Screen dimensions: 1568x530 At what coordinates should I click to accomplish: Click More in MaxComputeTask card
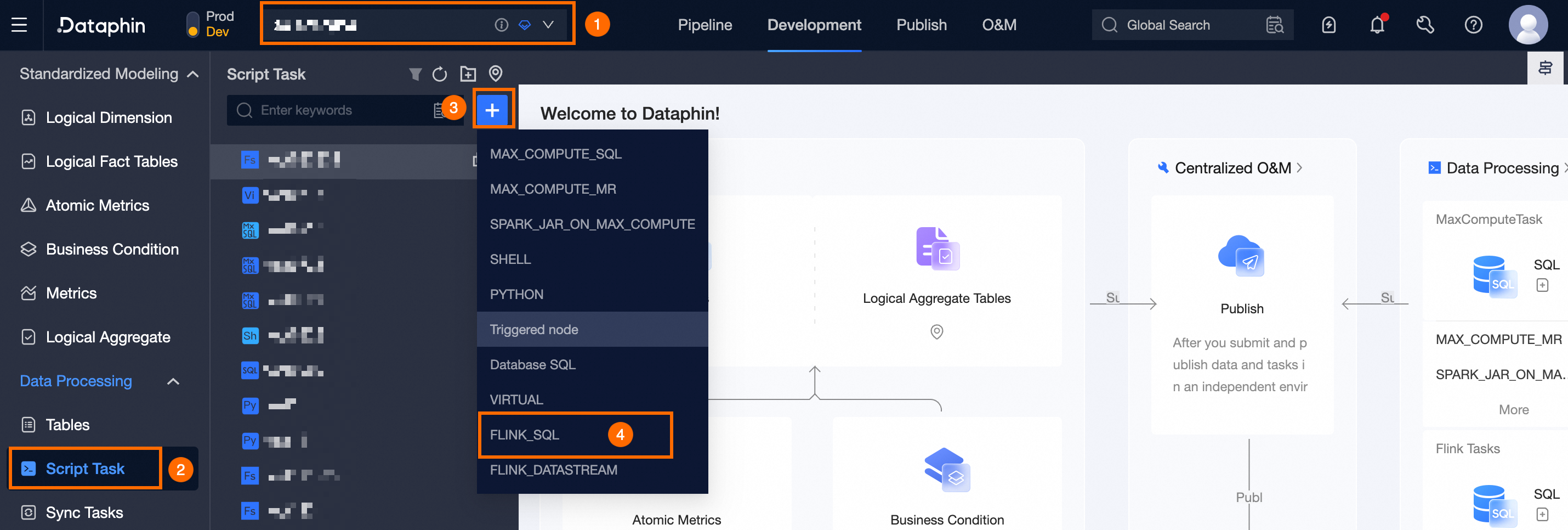pyautogui.click(x=1513, y=410)
